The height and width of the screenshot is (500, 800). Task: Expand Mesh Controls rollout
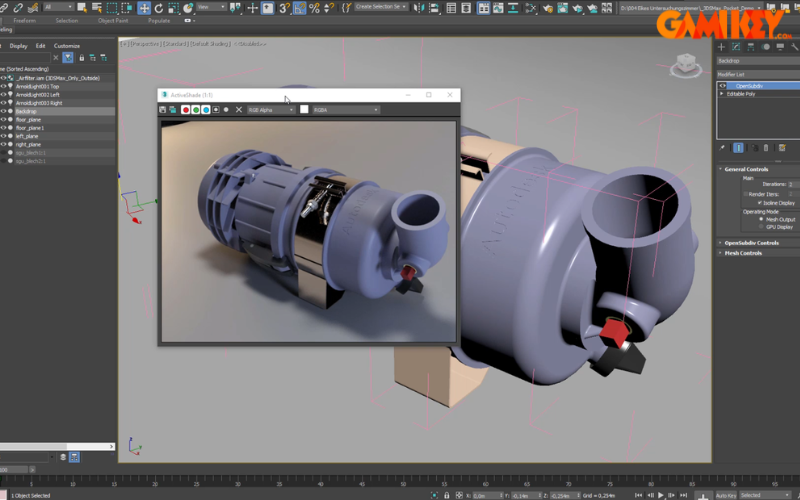click(743, 253)
